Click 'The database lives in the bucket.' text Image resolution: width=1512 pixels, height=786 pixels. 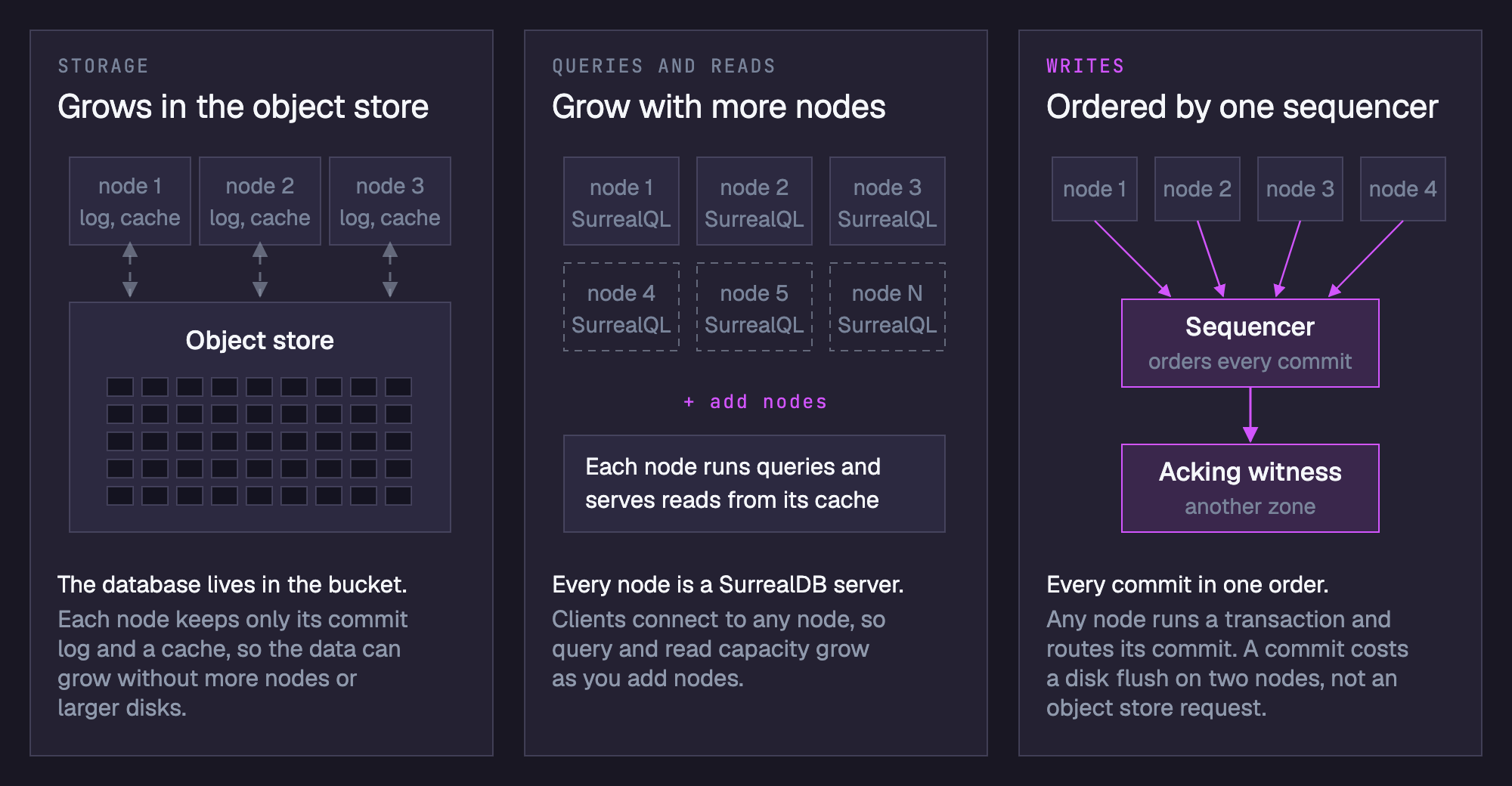pyautogui.click(x=233, y=584)
